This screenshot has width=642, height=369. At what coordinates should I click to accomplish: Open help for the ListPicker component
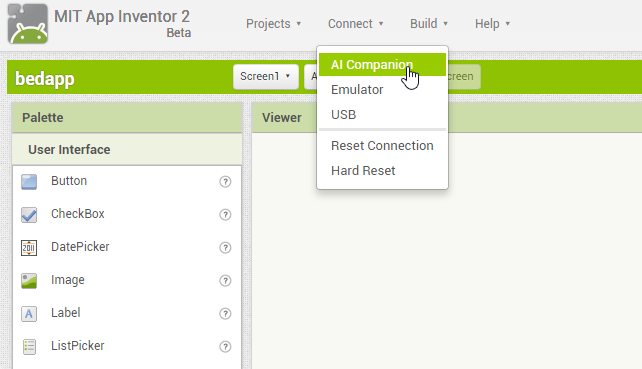point(225,346)
